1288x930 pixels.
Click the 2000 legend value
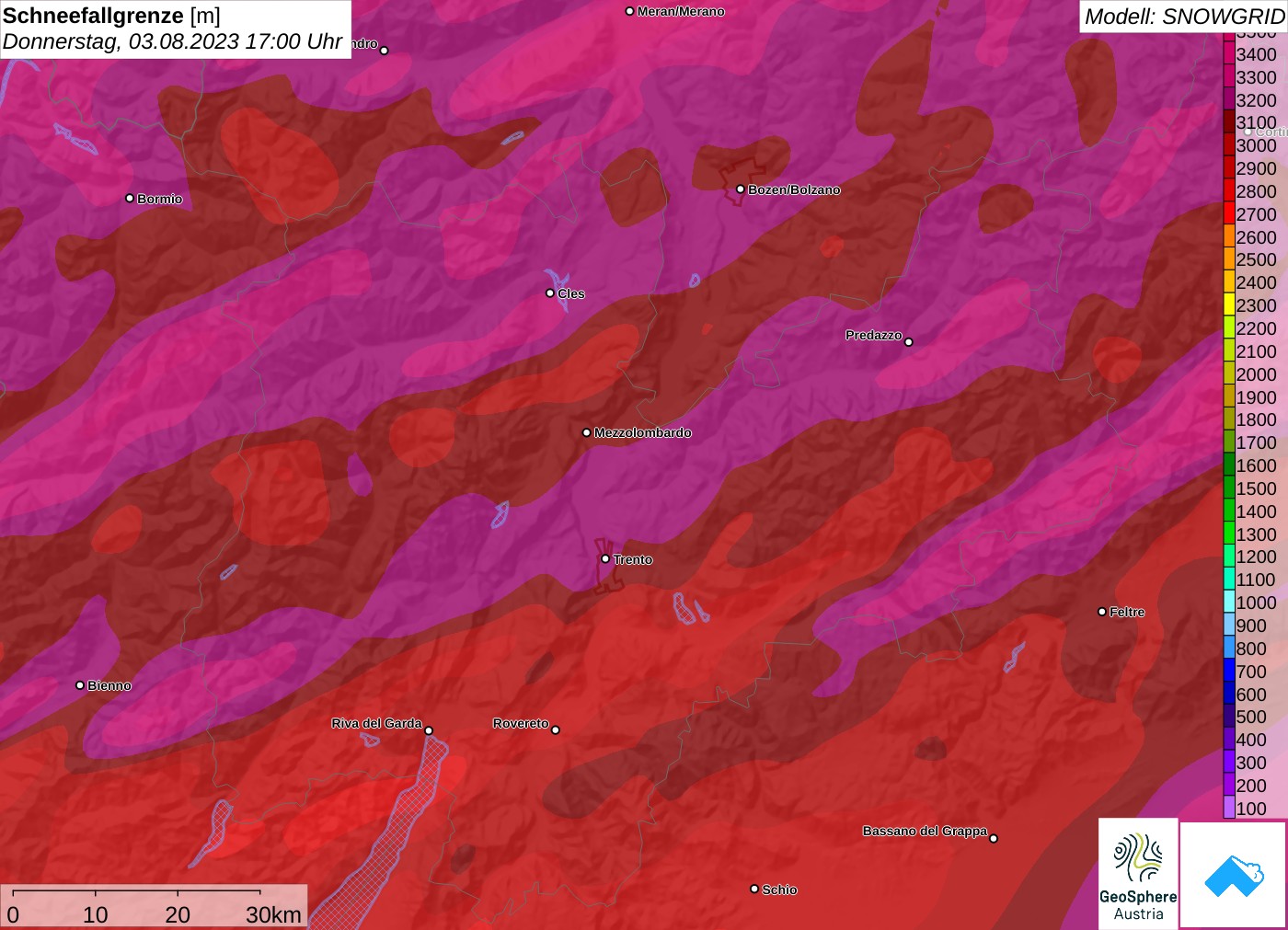1256,374
